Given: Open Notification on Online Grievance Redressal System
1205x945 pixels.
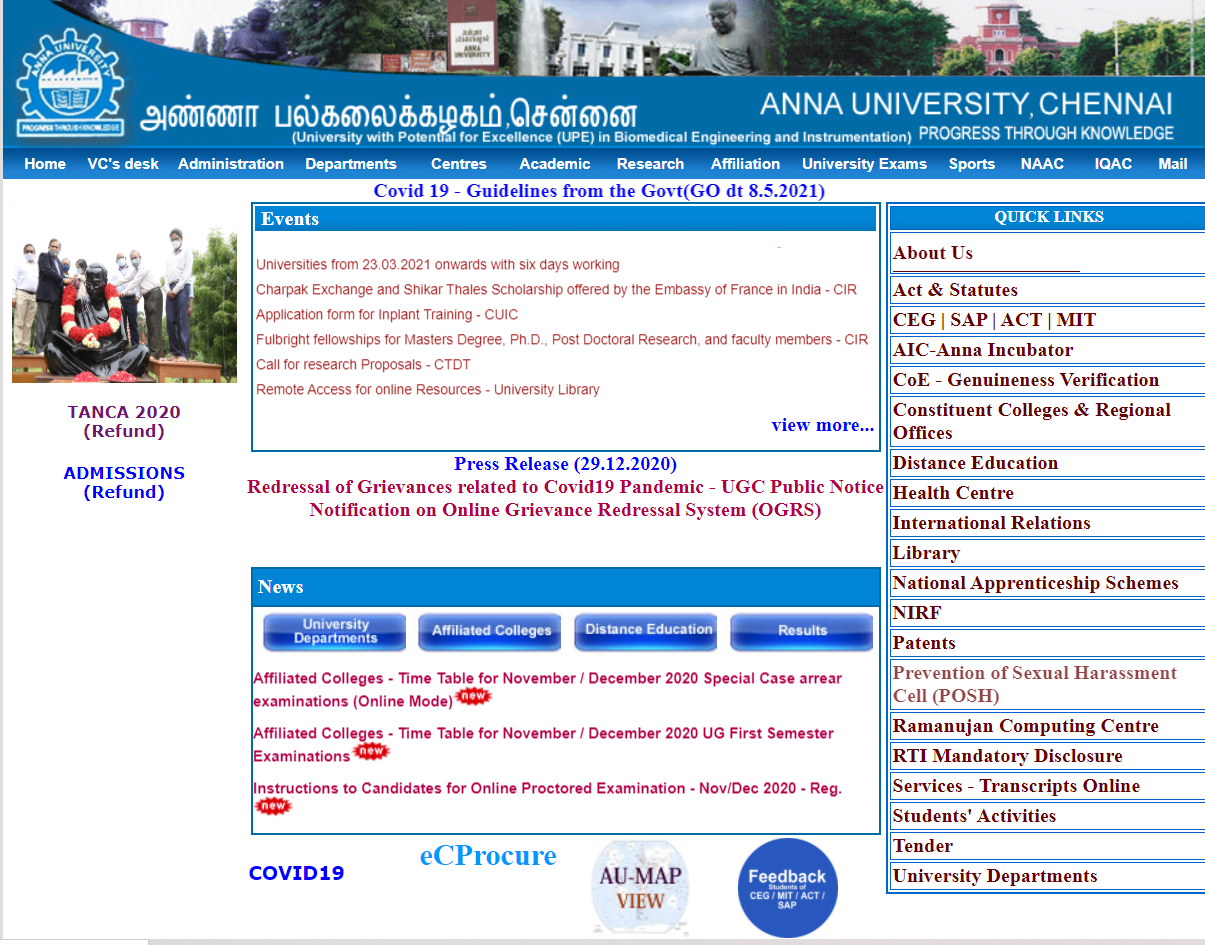Looking at the screenshot, I should 565,510.
